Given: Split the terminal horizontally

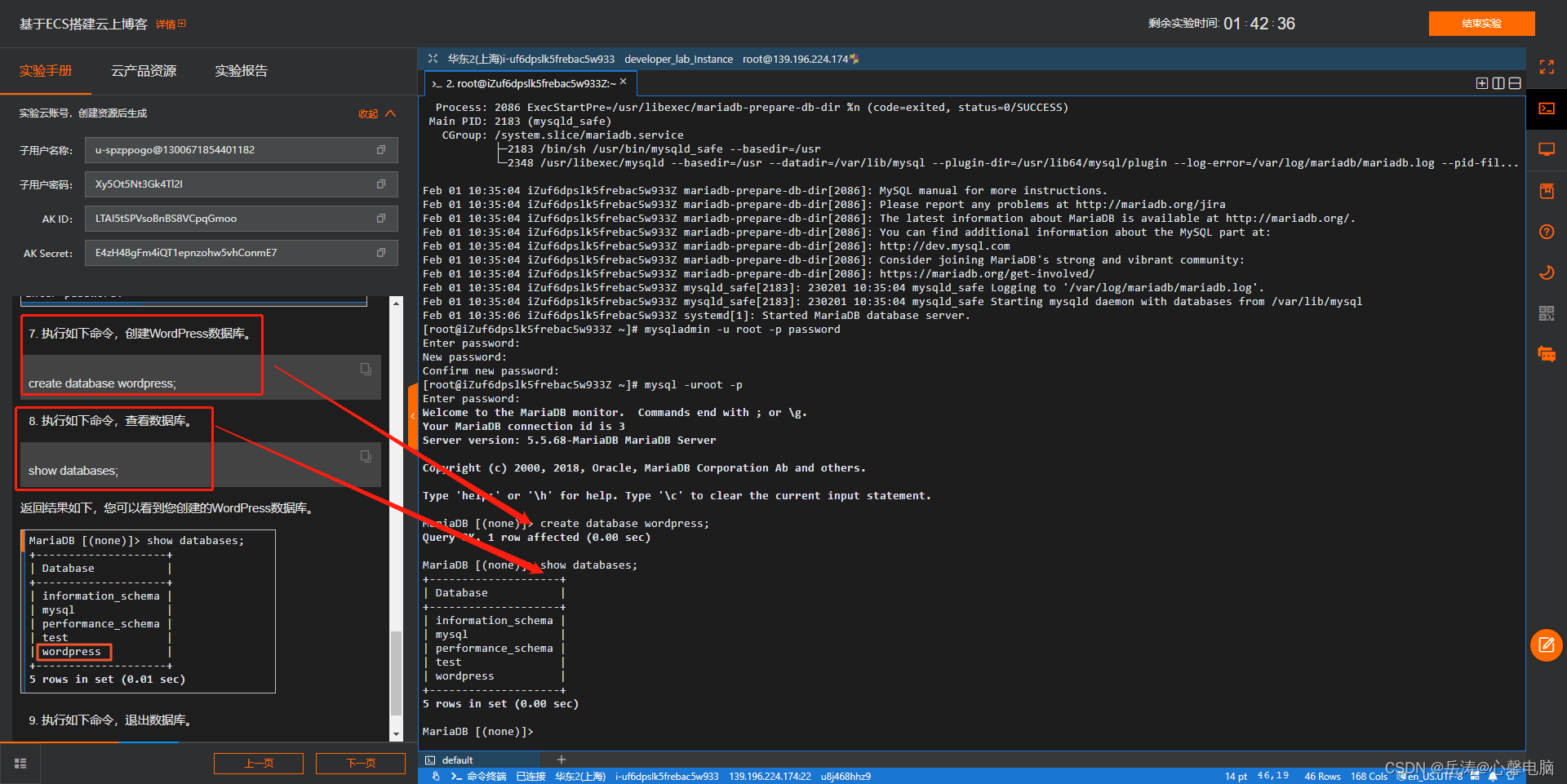Looking at the screenshot, I should (x=1515, y=83).
